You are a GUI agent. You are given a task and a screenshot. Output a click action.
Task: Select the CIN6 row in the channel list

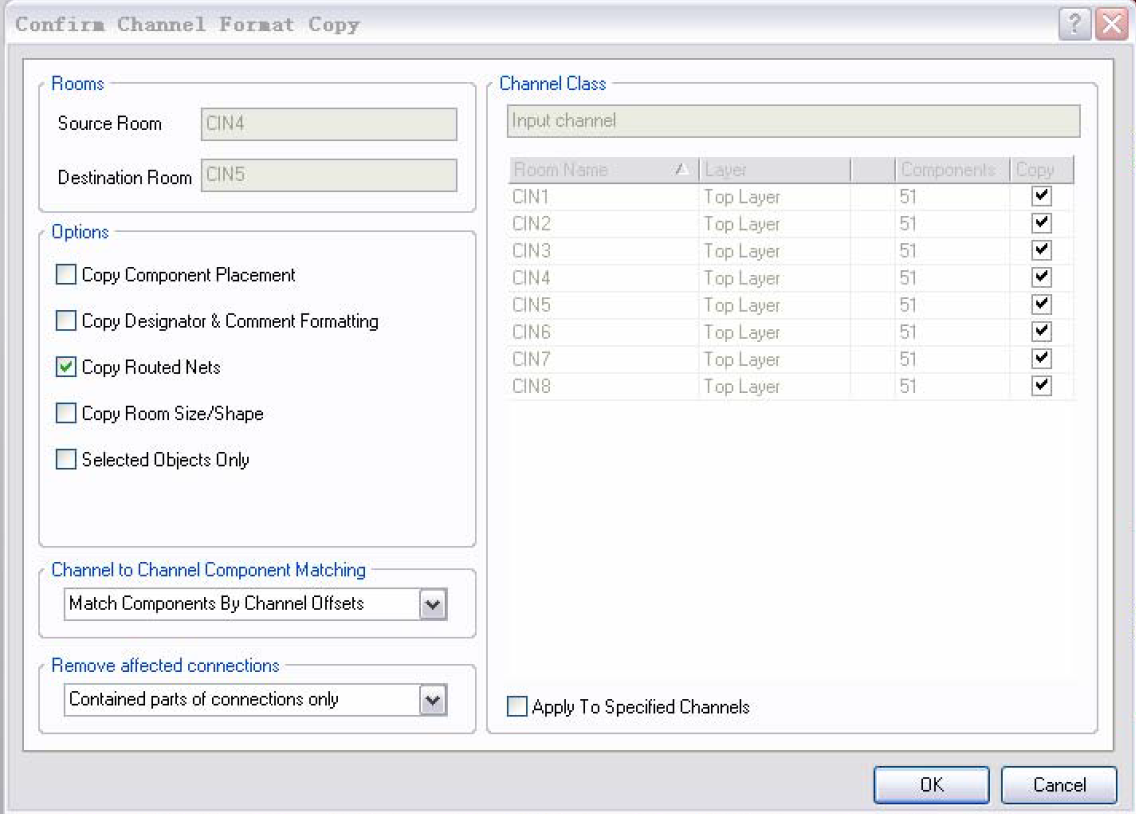[600, 332]
